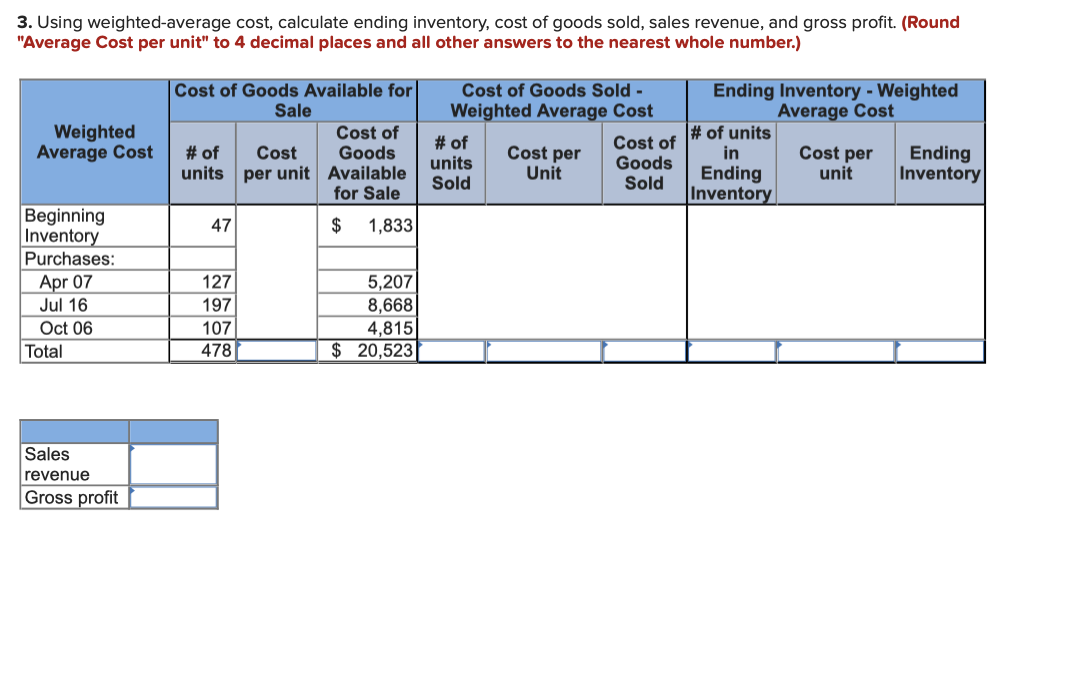Click the Cost of Goods Sold amount input
Screen dimensions: 1086x678
point(644,351)
